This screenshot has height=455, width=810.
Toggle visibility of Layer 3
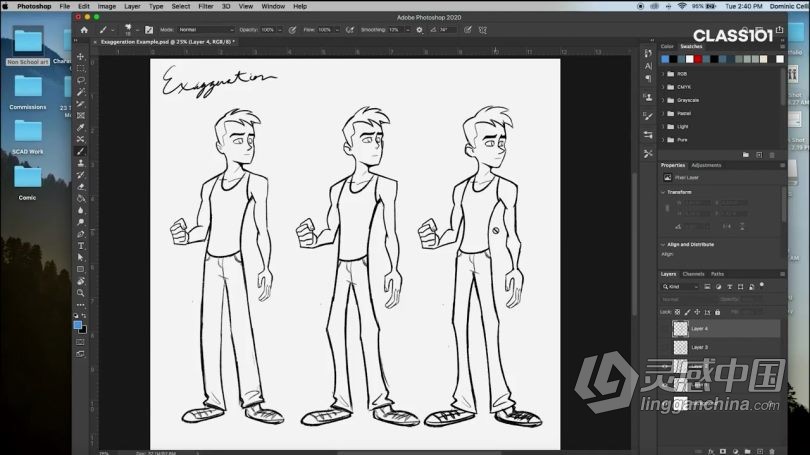[665, 347]
